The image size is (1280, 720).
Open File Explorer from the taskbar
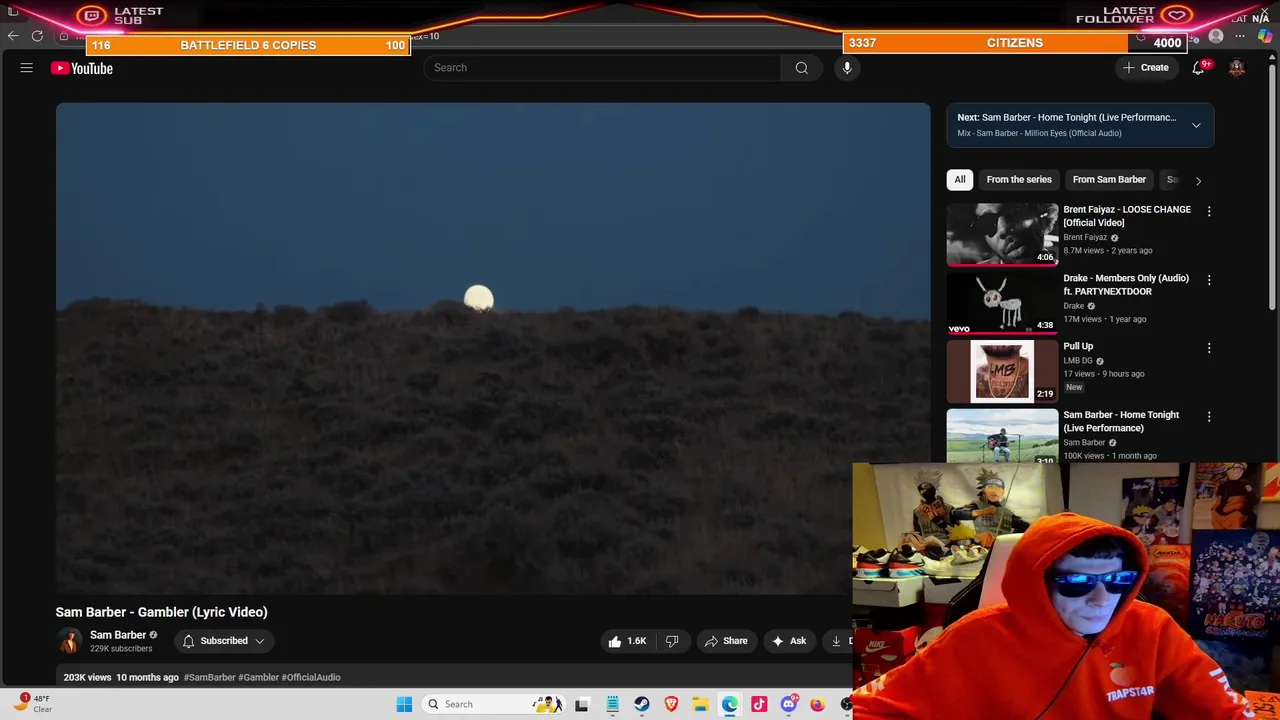click(x=701, y=704)
